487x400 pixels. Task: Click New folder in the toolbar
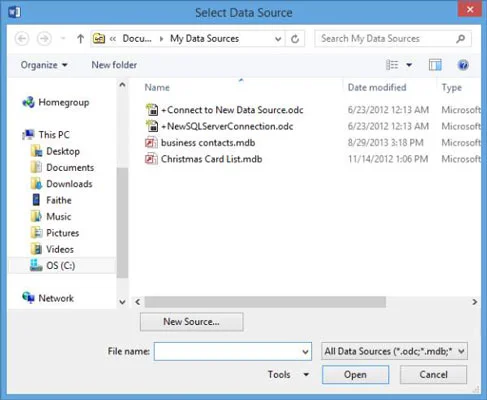(x=114, y=65)
